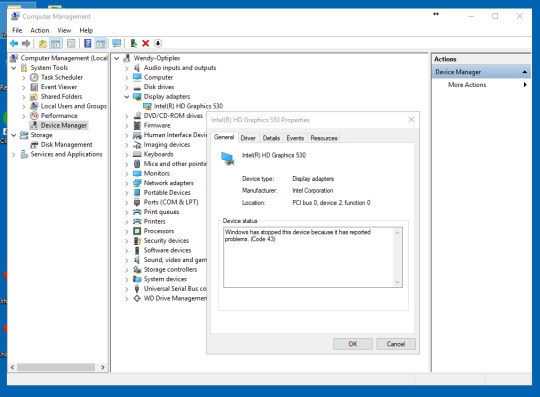540x397 pixels.
Task: Expand the Monitors category chevron
Action: tap(127, 174)
